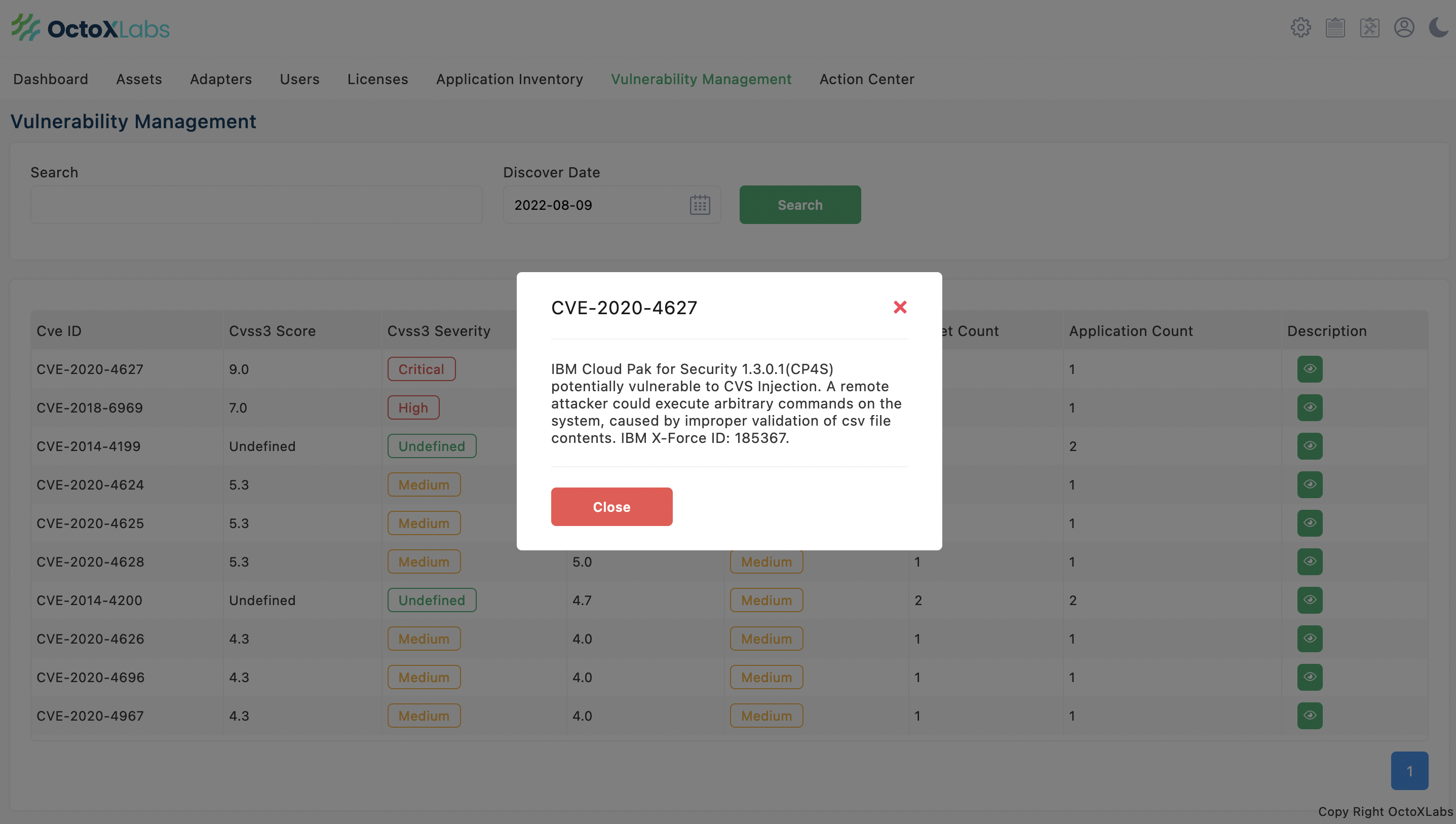Screen dimensions: 1456x824
Task: Toggle dark mode moon icon
Action: tap(1438, 27)
